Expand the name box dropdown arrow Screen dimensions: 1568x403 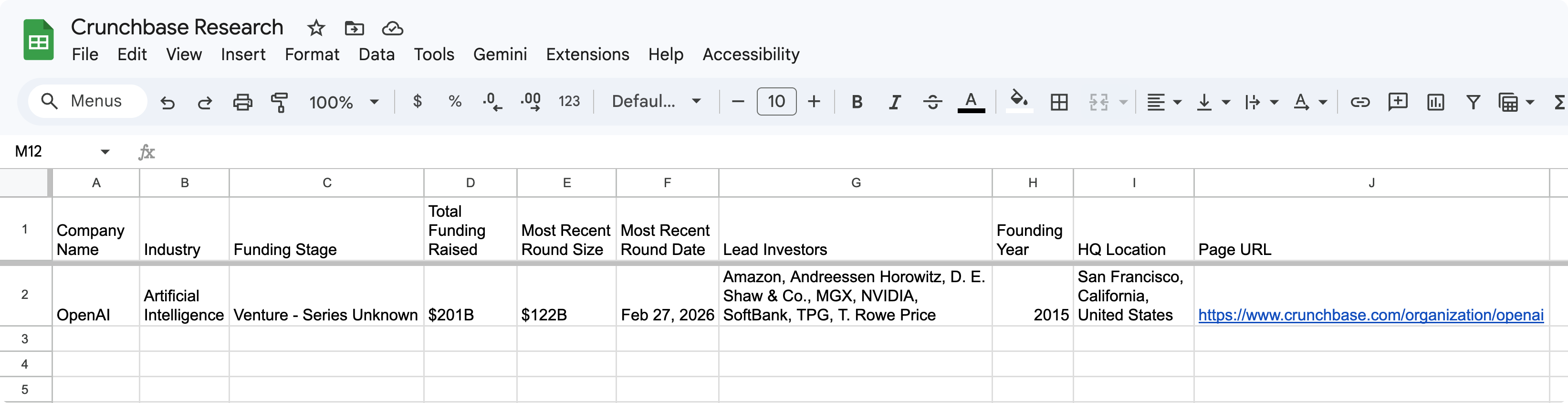click(105, 151)
